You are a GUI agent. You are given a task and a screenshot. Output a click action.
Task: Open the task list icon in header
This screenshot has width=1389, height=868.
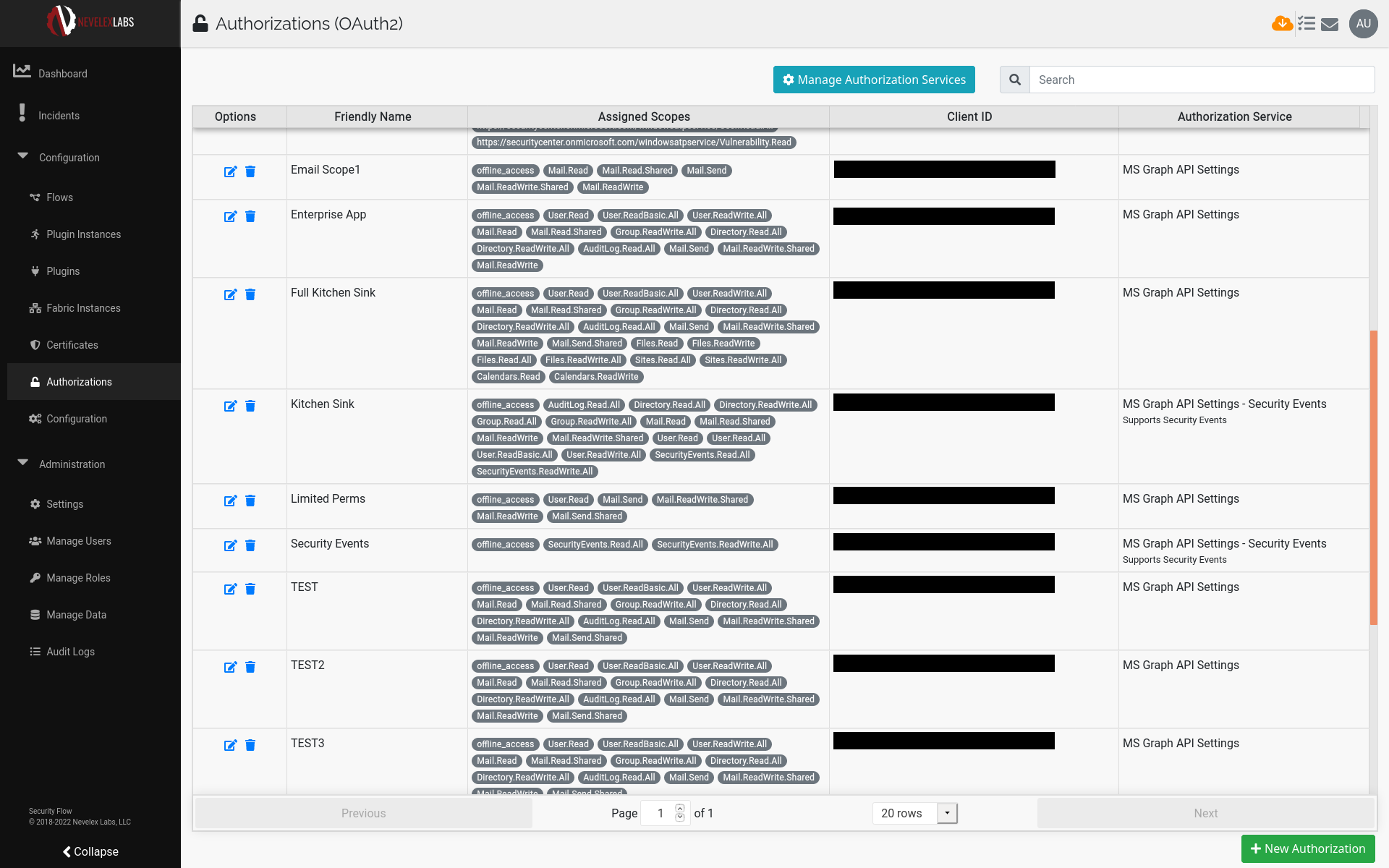[x=1306, y=24]
